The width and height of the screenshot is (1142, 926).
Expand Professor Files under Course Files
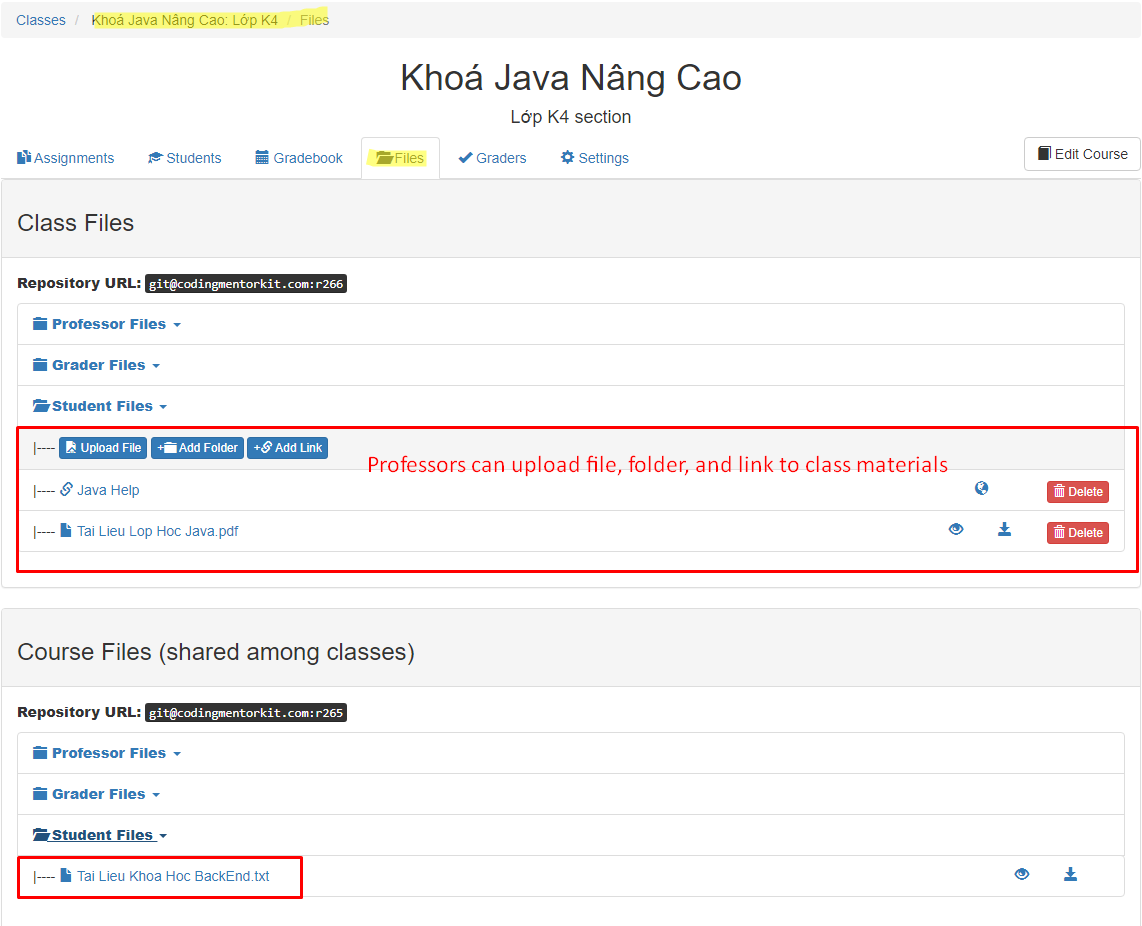(x=107, y=753)
